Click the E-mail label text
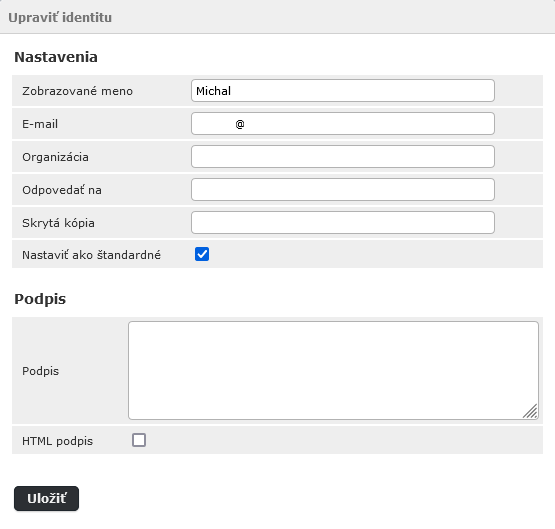 pyautogui.click(x=40, y=124)
